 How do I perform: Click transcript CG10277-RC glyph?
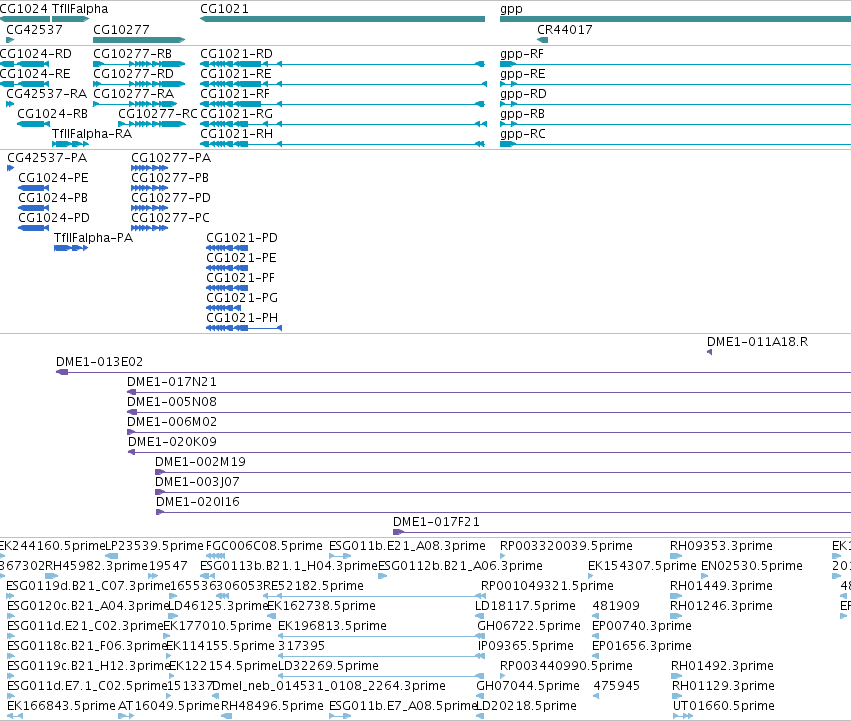point(151,124)
